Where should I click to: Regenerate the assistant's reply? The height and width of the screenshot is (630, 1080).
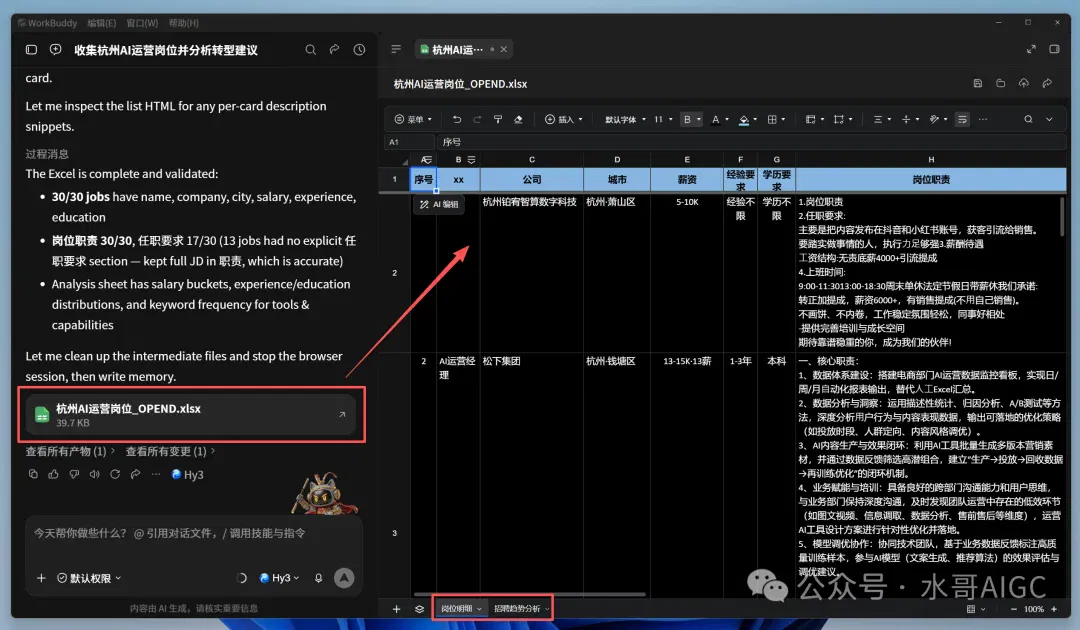pyautogui.click(x=115, y=474)
